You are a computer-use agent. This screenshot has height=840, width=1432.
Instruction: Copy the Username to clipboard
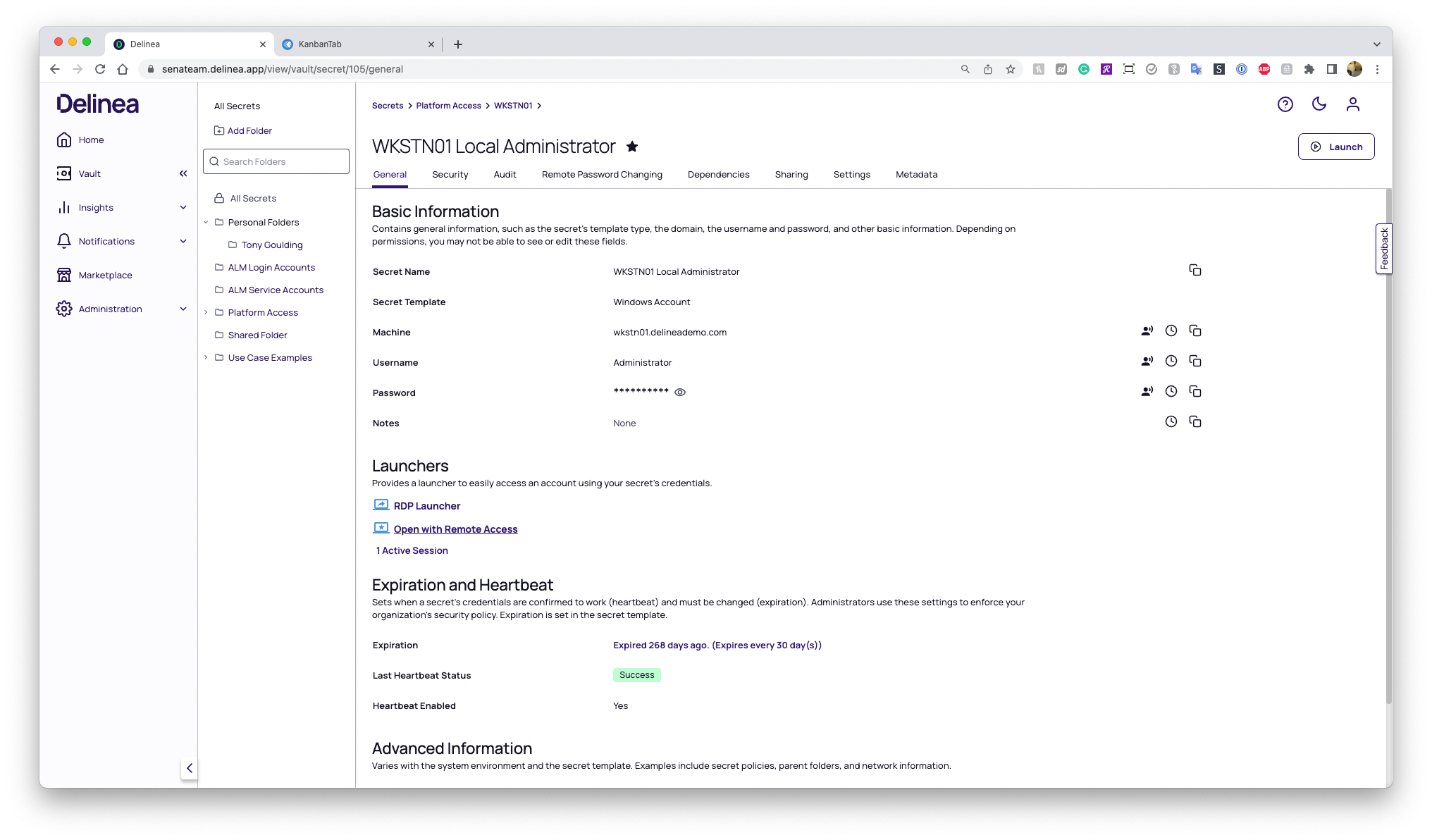click(x=1195, y=362)
